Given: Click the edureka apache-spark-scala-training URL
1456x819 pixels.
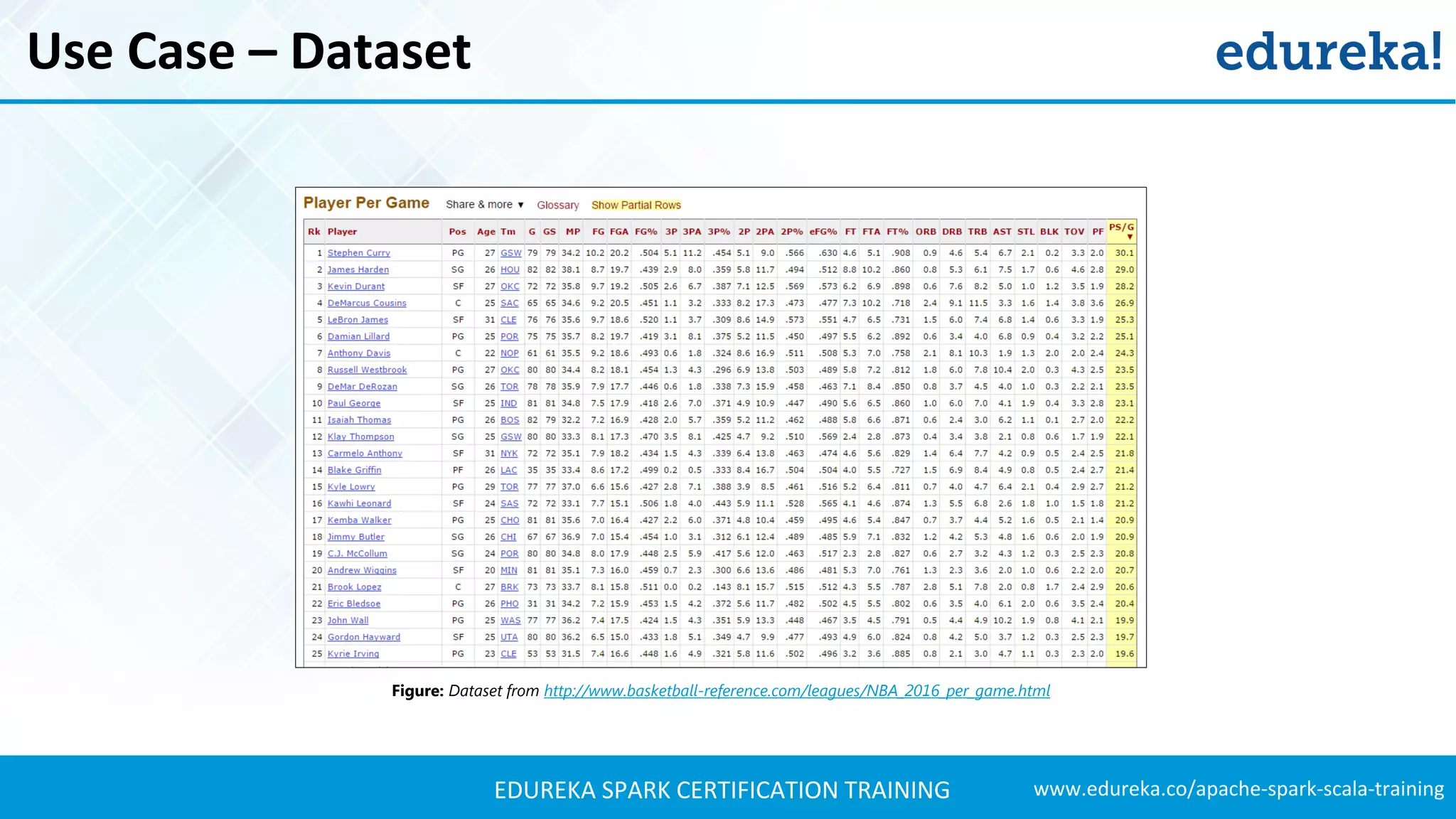Looking at the screenshot, I should [x=1238, y=788].
